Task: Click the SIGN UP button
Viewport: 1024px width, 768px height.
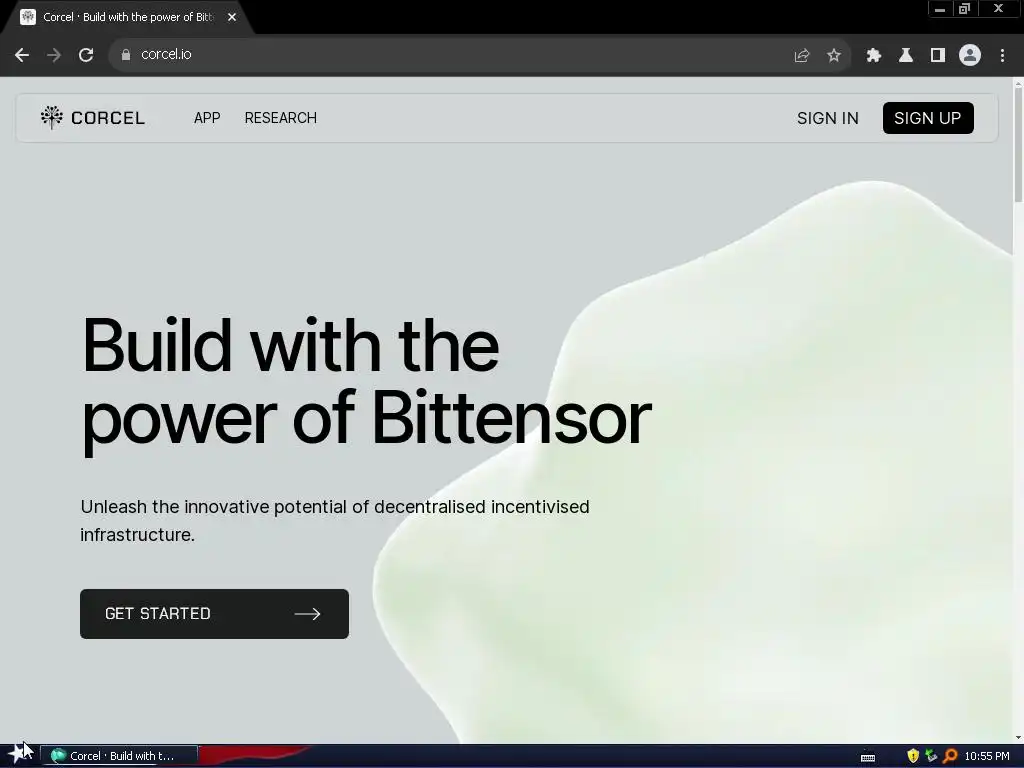Action: pyautogui.click(x=928, y=118)
